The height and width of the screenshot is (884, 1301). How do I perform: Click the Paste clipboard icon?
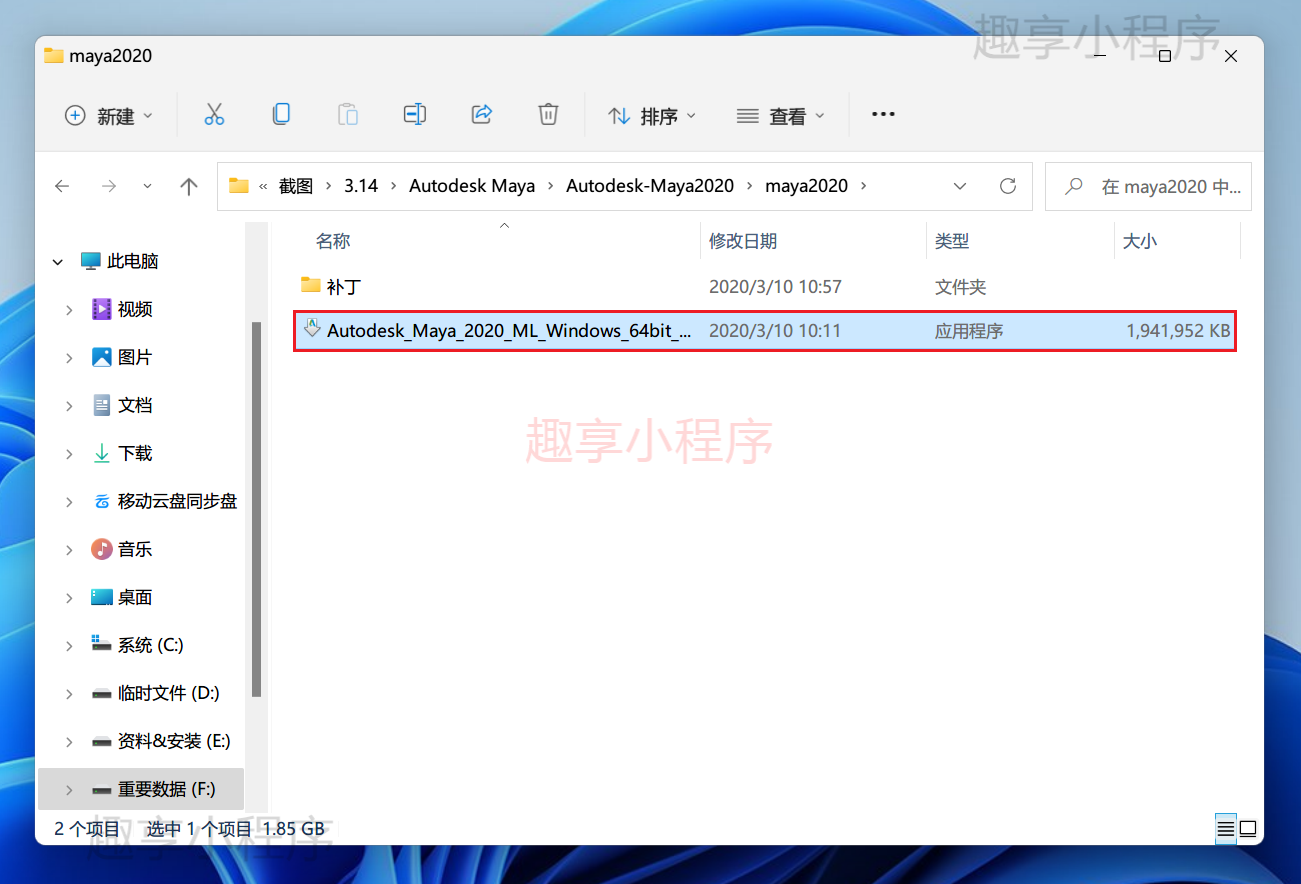[348, 115]
